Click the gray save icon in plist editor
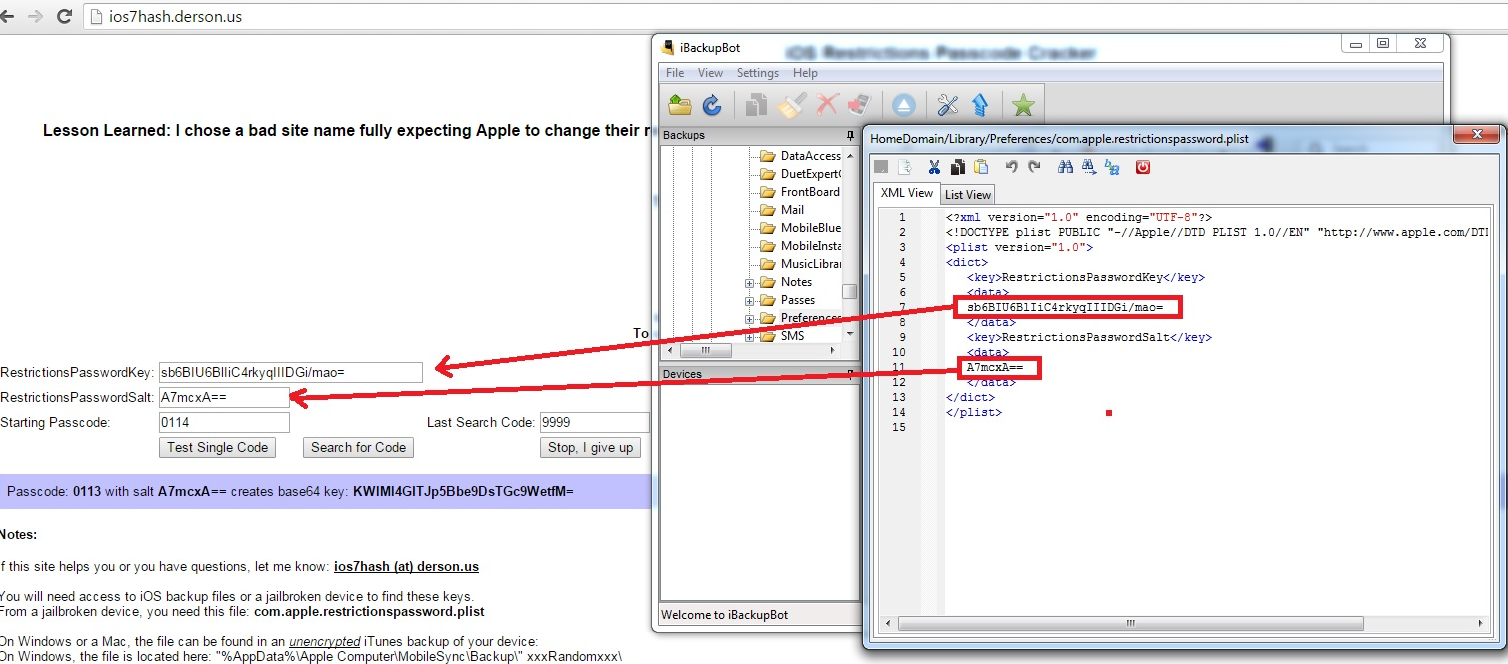Screen dimensions: 1508x664 pyautogui.click(x=881, y=167)
